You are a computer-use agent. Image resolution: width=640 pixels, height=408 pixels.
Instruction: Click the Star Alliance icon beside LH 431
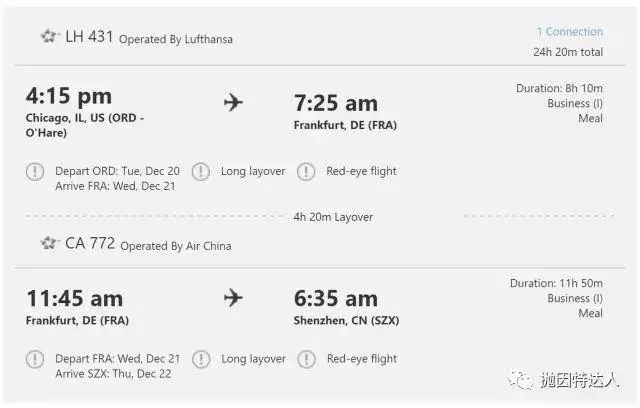point(49,37)
